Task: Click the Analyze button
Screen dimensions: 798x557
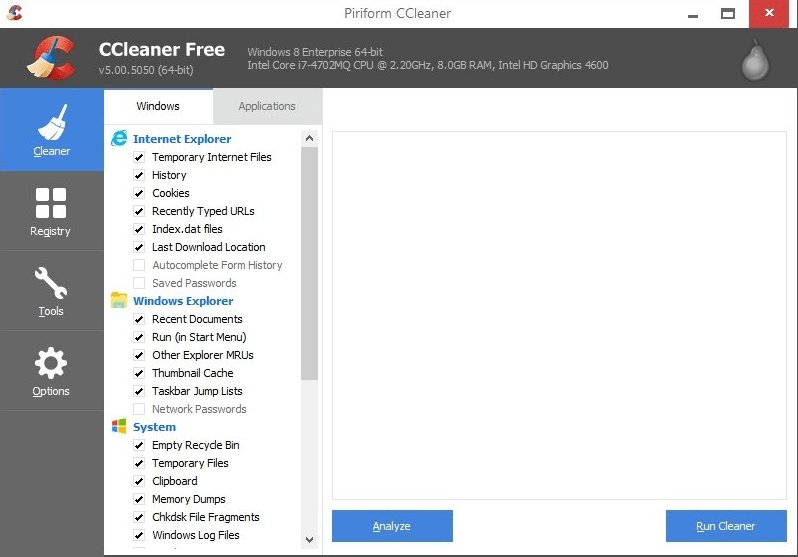Action: click(x=392, y=526)
